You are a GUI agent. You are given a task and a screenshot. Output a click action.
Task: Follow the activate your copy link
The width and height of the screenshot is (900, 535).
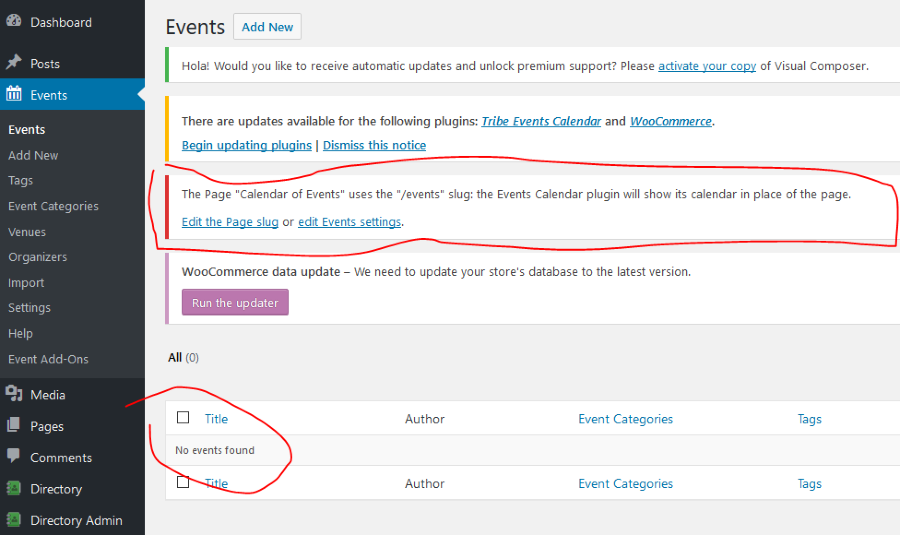click(x=707, y=66)
